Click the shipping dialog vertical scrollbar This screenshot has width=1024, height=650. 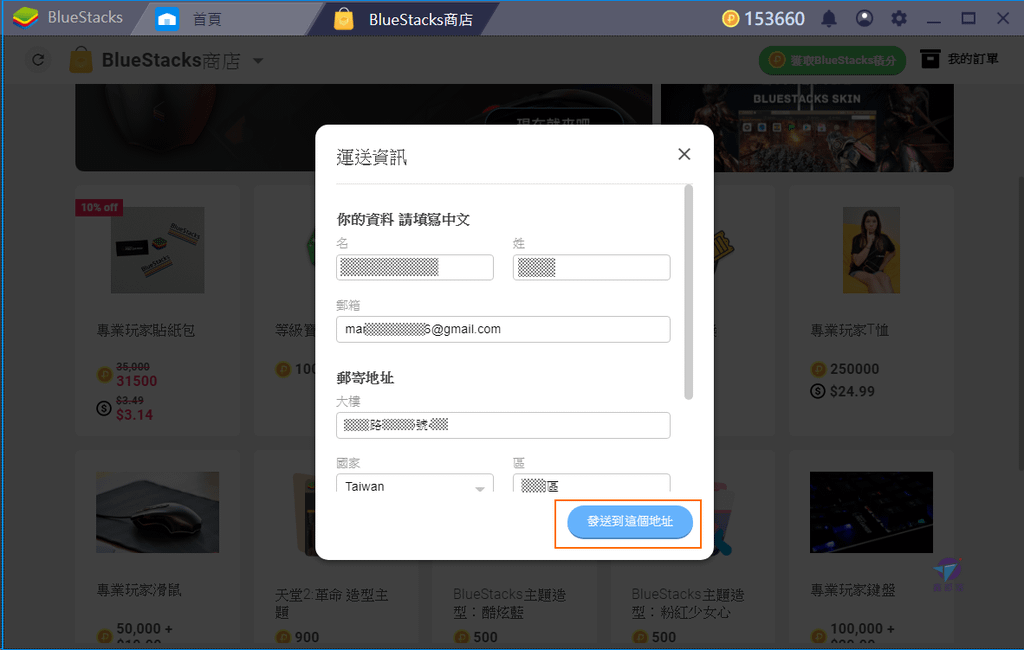pyautogui.click(x=688, y=292)
